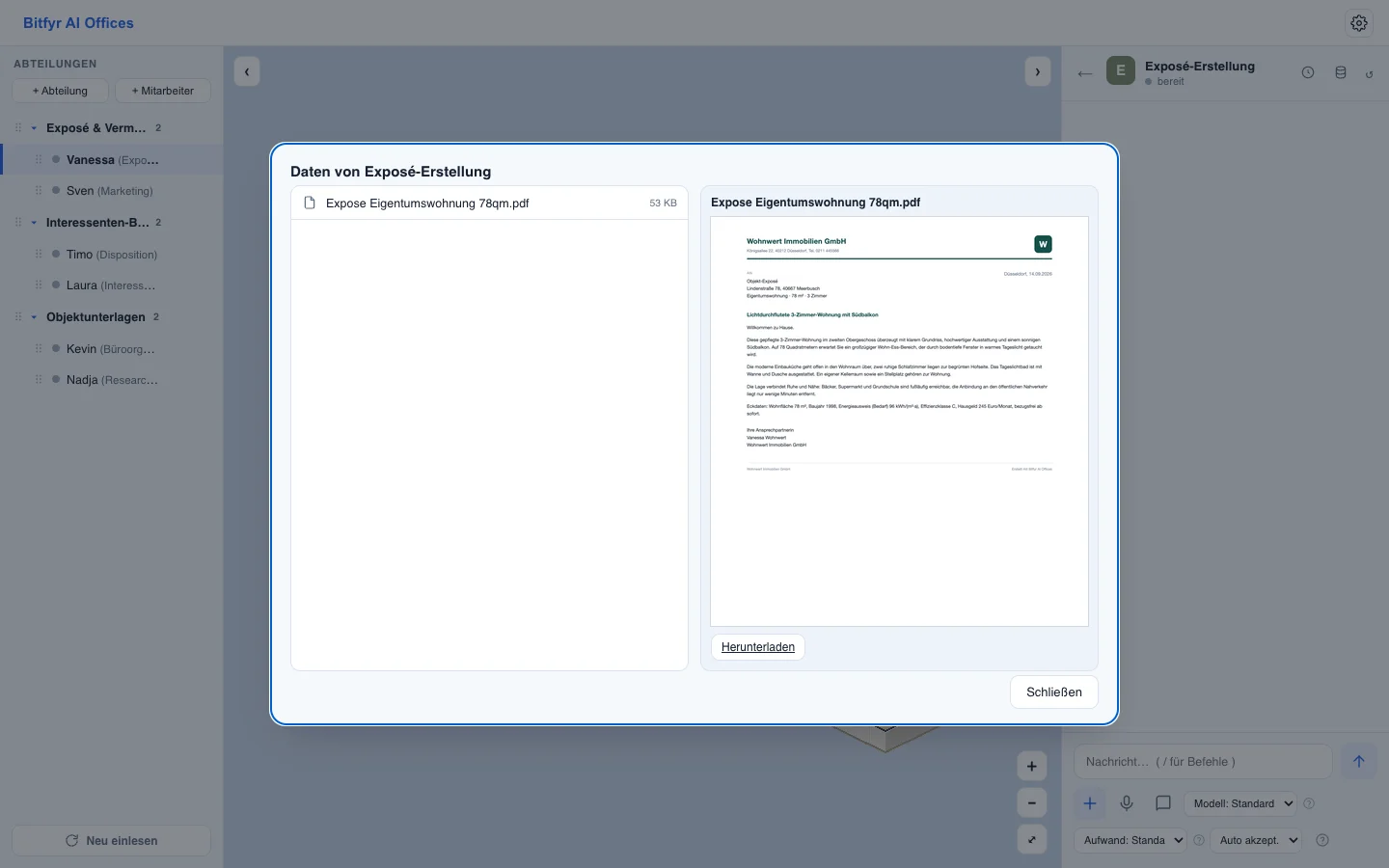Image resolution: width=1389 pixels, height=868 pixels.
Task: Click the left chevron canvas button
Action: coord(247,71)
